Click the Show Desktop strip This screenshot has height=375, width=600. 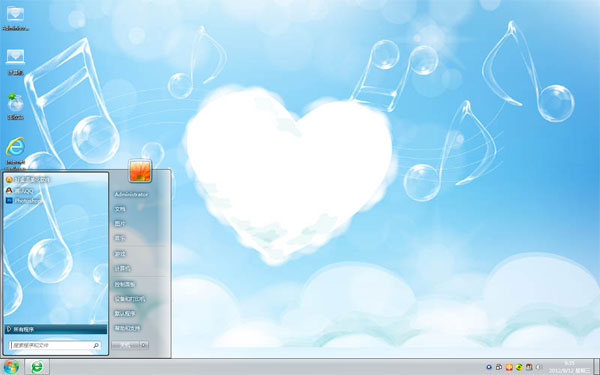click(597, 367)
